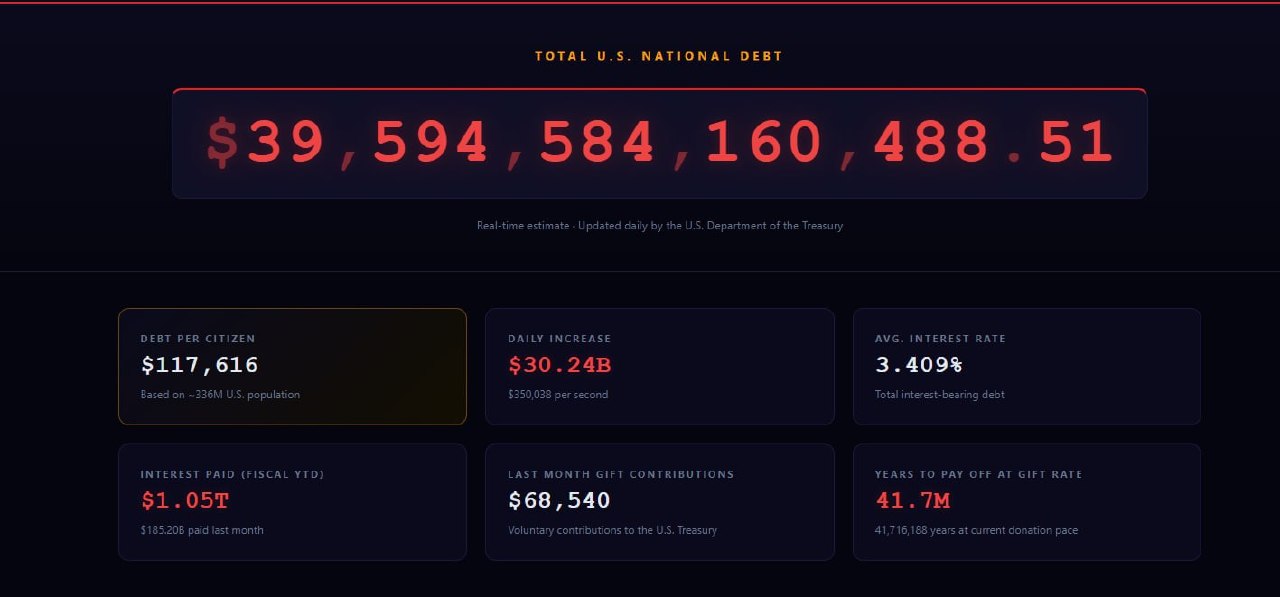The image size is (1280, 597).
Task: Open the Avg. Interest Rate card
Action: coord(1027,366)
